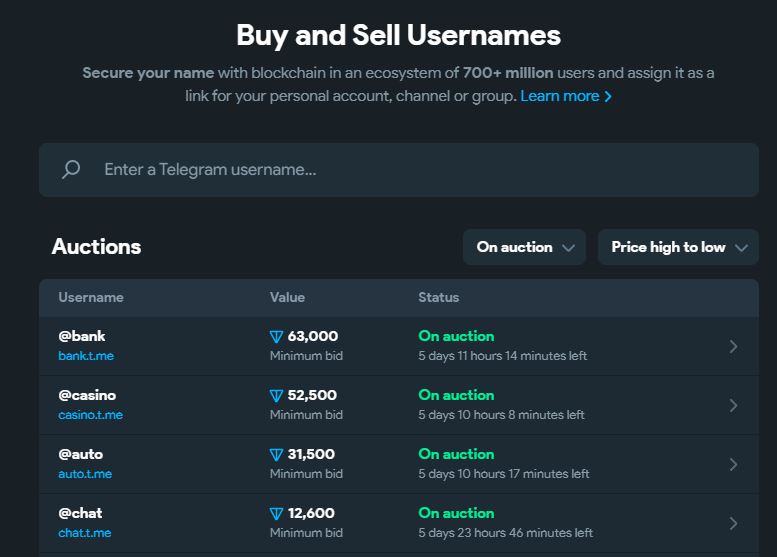Open @chat auction via row arrow
Viewport: 777px width, 557px height.
pyautogui.click(x=733, y=523)
